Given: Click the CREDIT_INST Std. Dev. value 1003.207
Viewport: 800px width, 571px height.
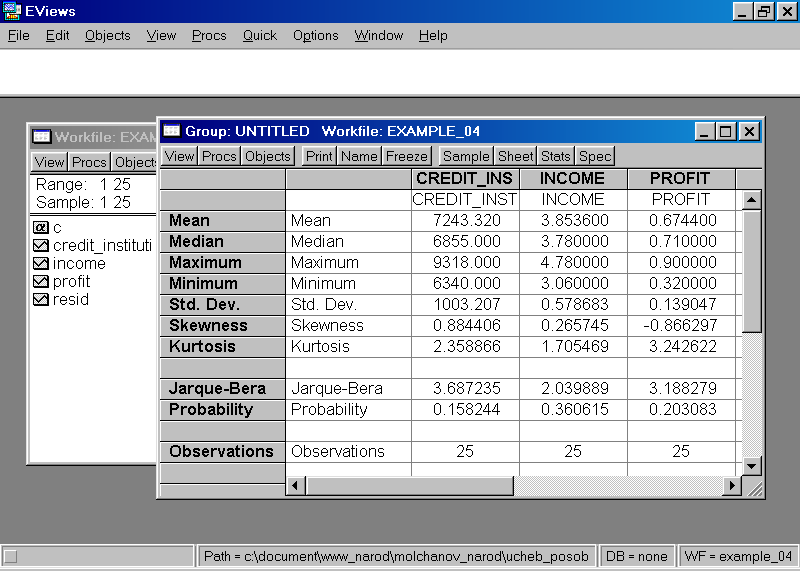Looking at the screenshot, I should pos(466,304).
